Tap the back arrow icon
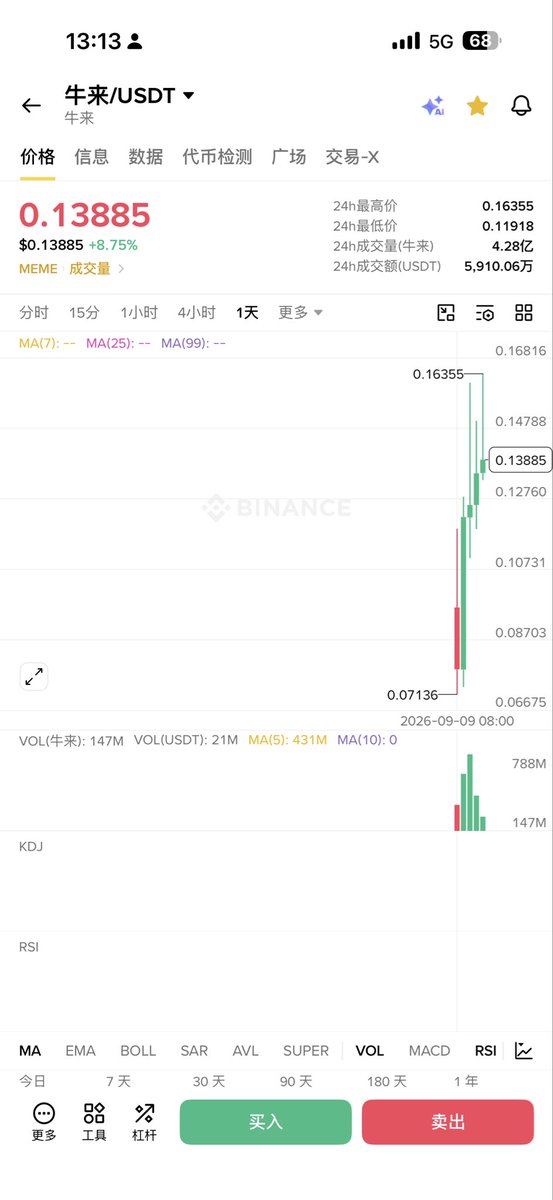553x1200 pixels. [31, 105]
